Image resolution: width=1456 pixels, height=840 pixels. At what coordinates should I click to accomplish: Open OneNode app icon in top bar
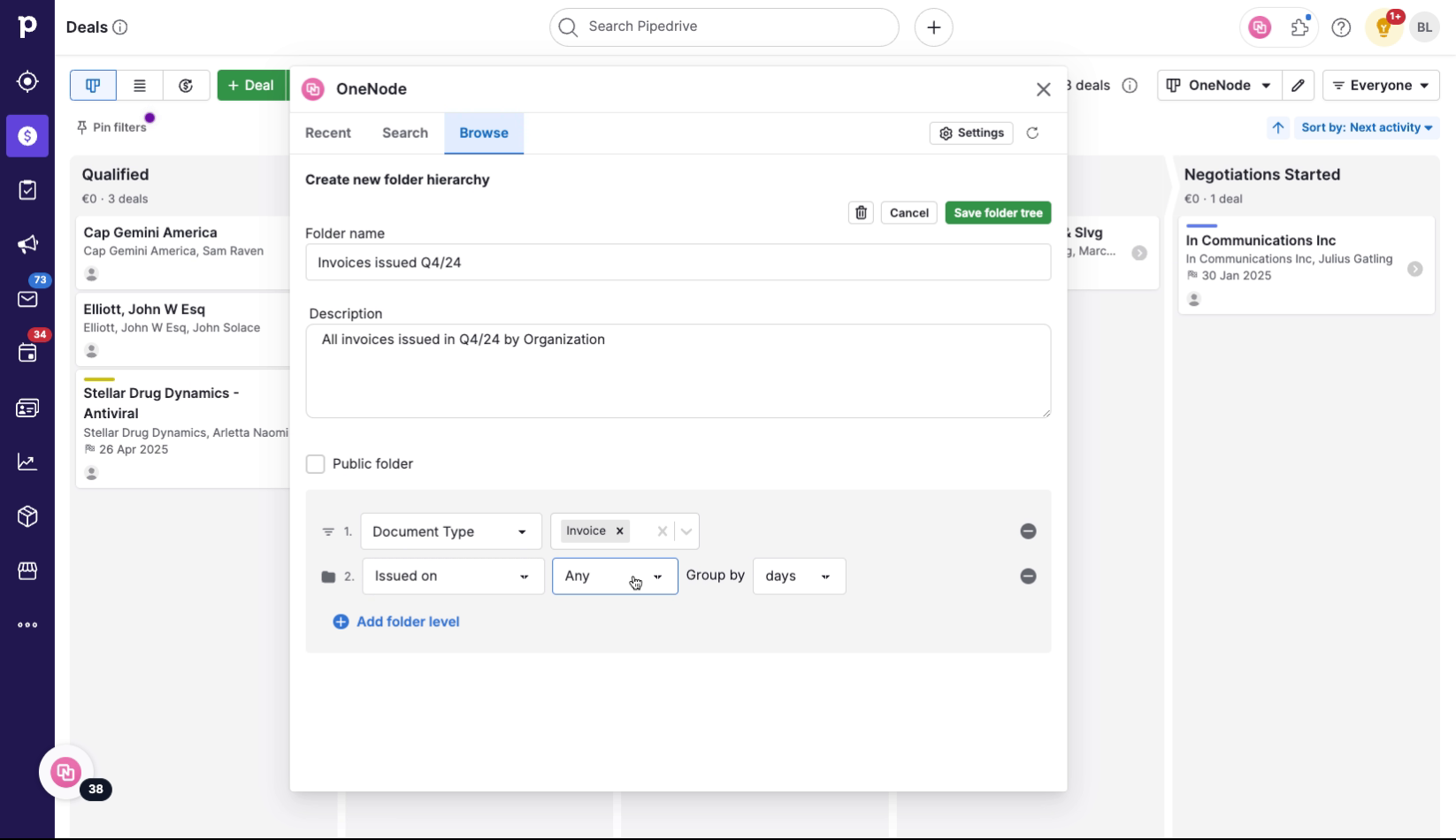1260,27
